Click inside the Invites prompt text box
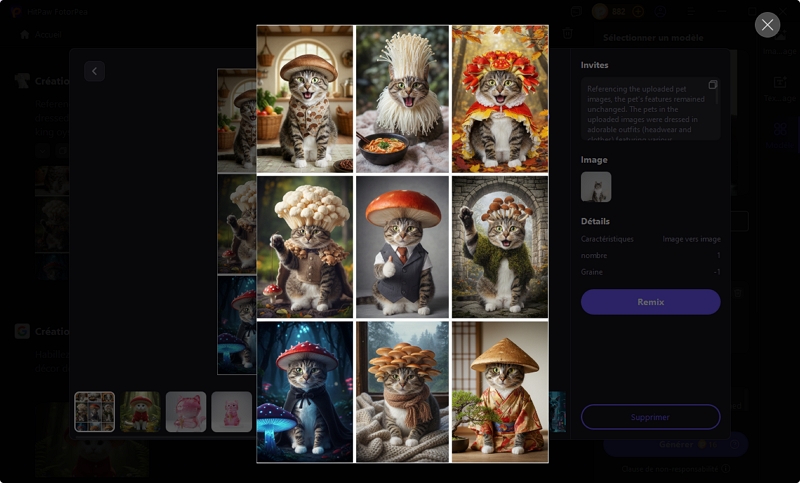800x483 pixels. [x=645, y=110]
